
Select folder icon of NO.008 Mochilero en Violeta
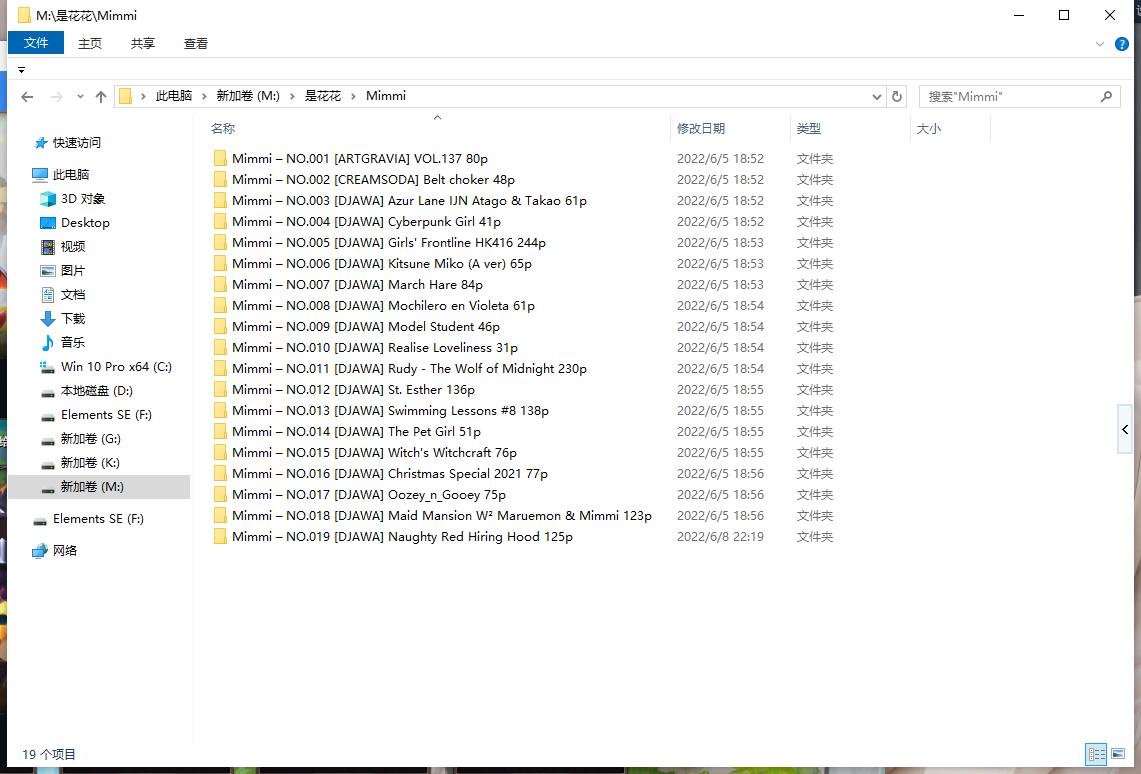coord(220,306)
